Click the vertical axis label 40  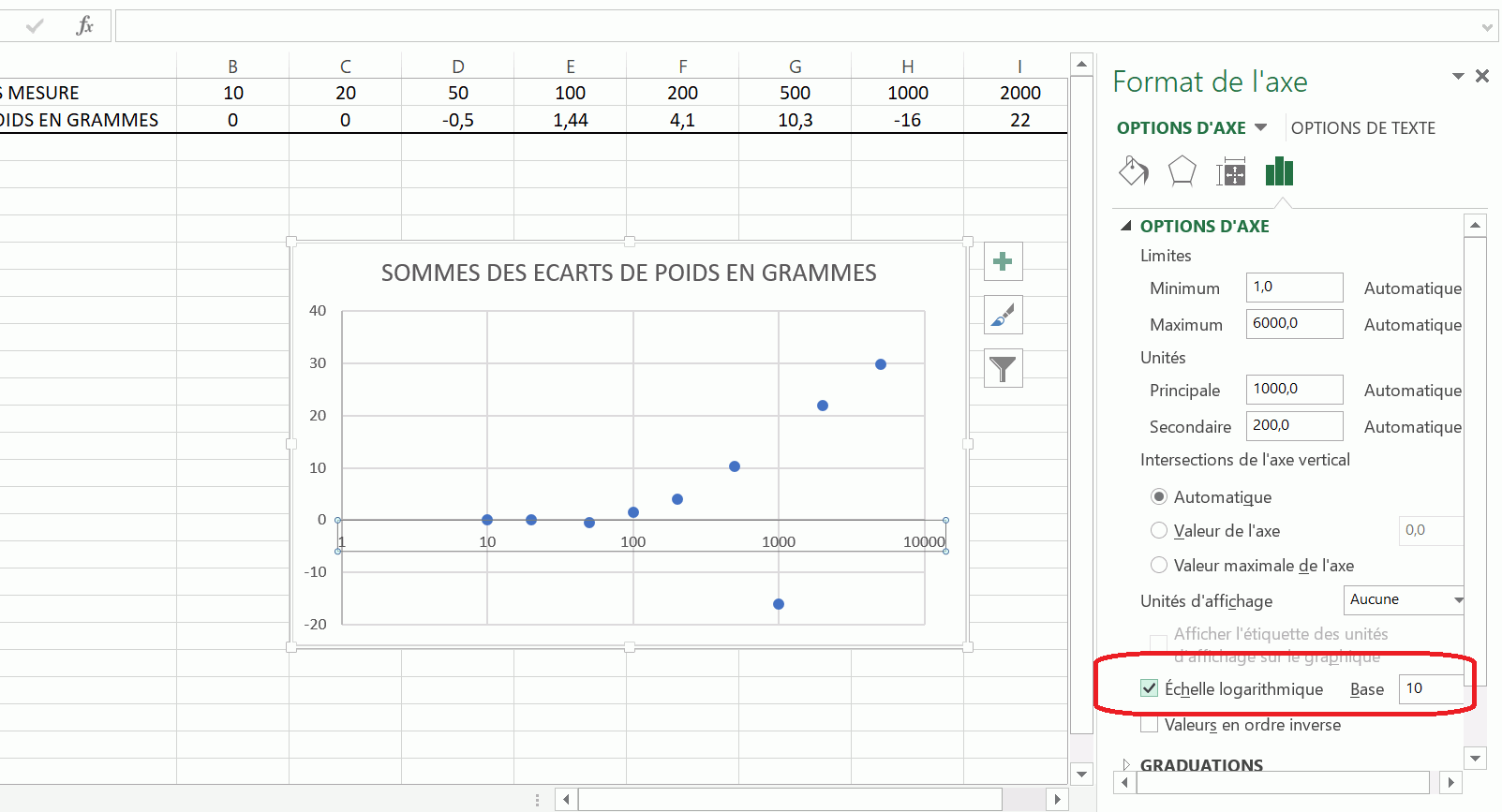tap(319, 311)
